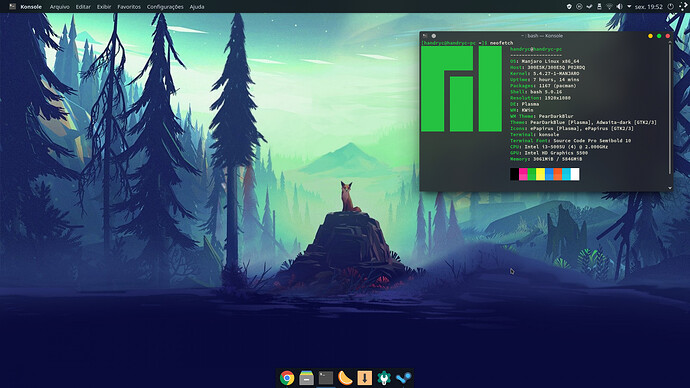Viewport: 690px width, 388px height.
Task: Toggle the pin on all desktops titlebar button
Action: coord(434,36)
